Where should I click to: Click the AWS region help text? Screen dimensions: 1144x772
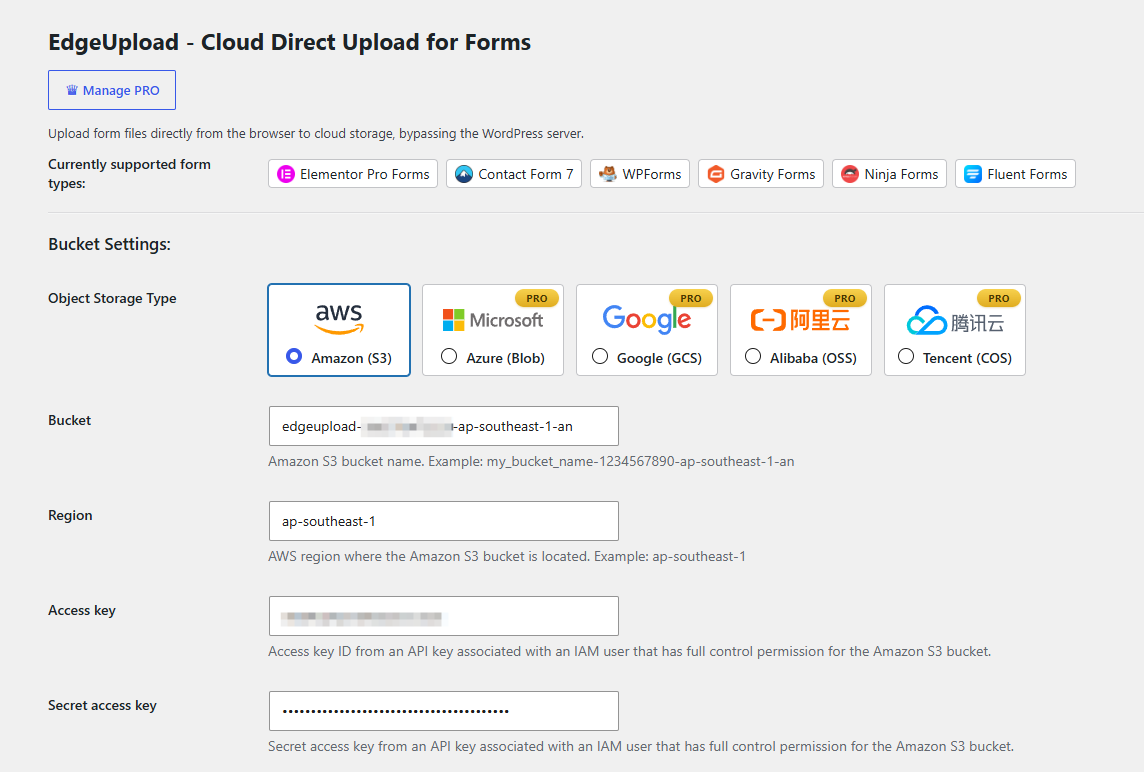(507, 556)
